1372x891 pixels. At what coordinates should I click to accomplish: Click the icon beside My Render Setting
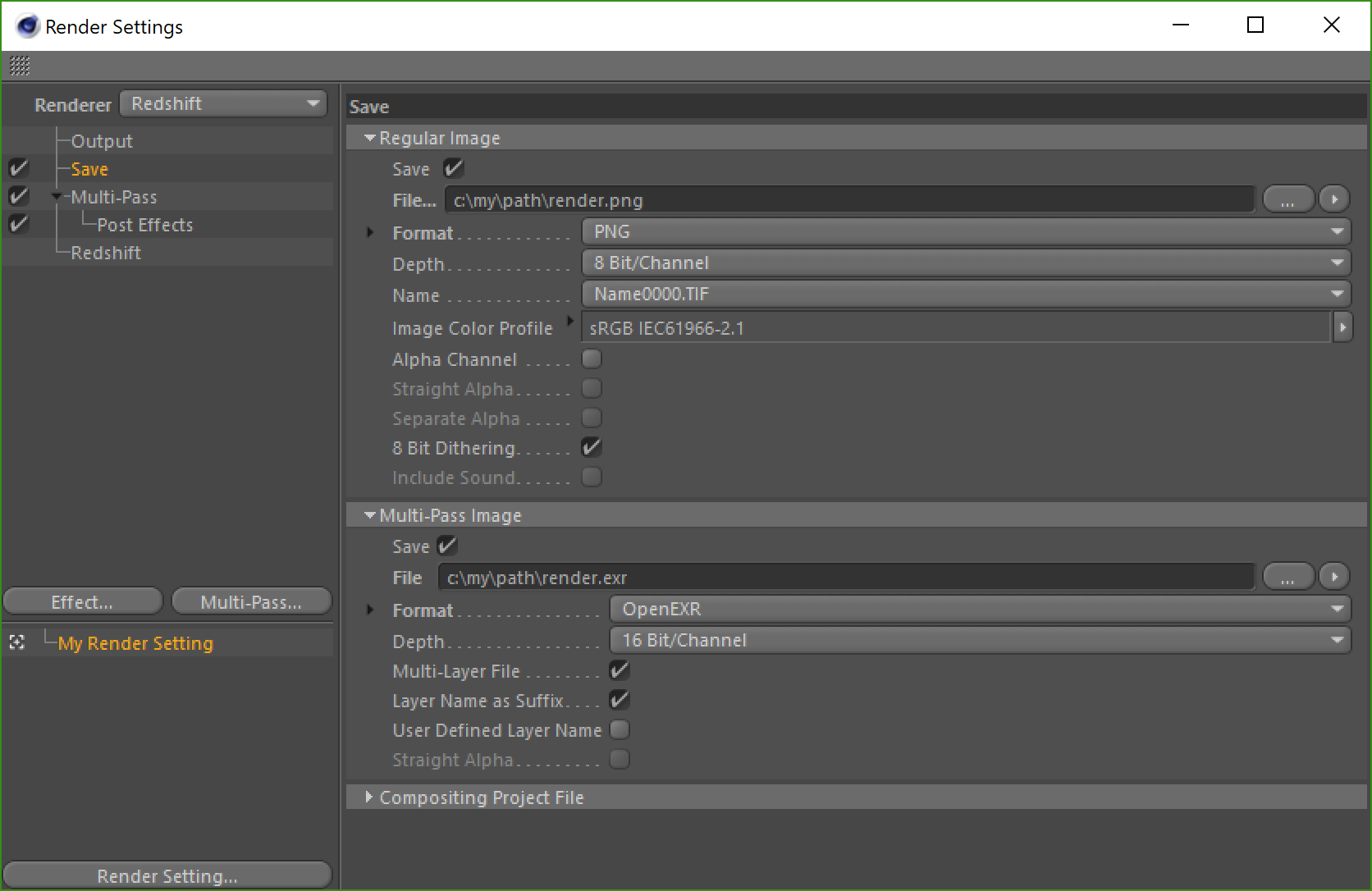tap(17, 642)
